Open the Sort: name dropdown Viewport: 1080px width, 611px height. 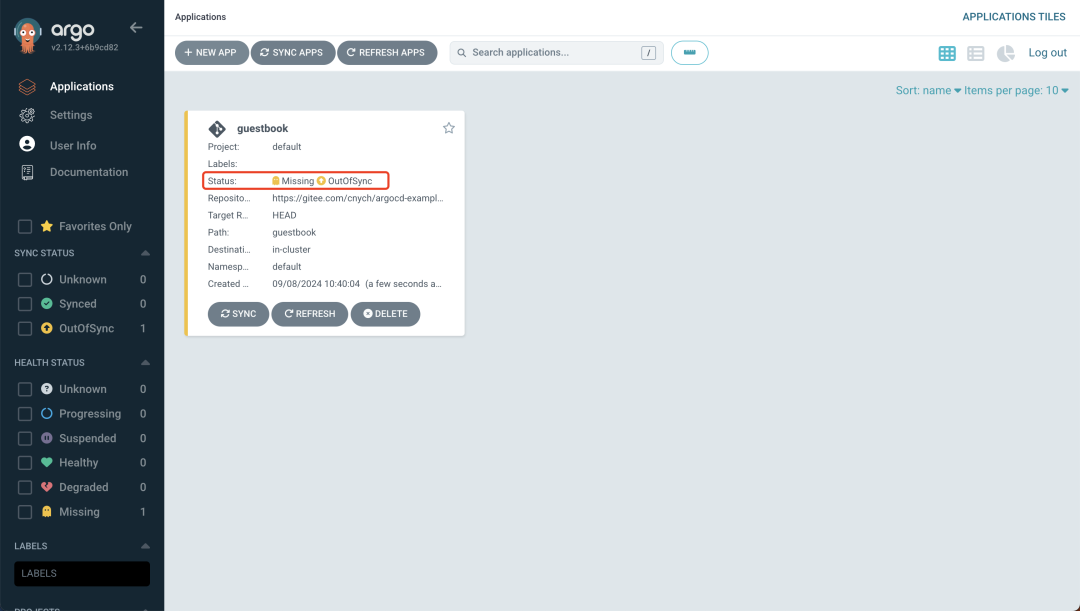928,90
